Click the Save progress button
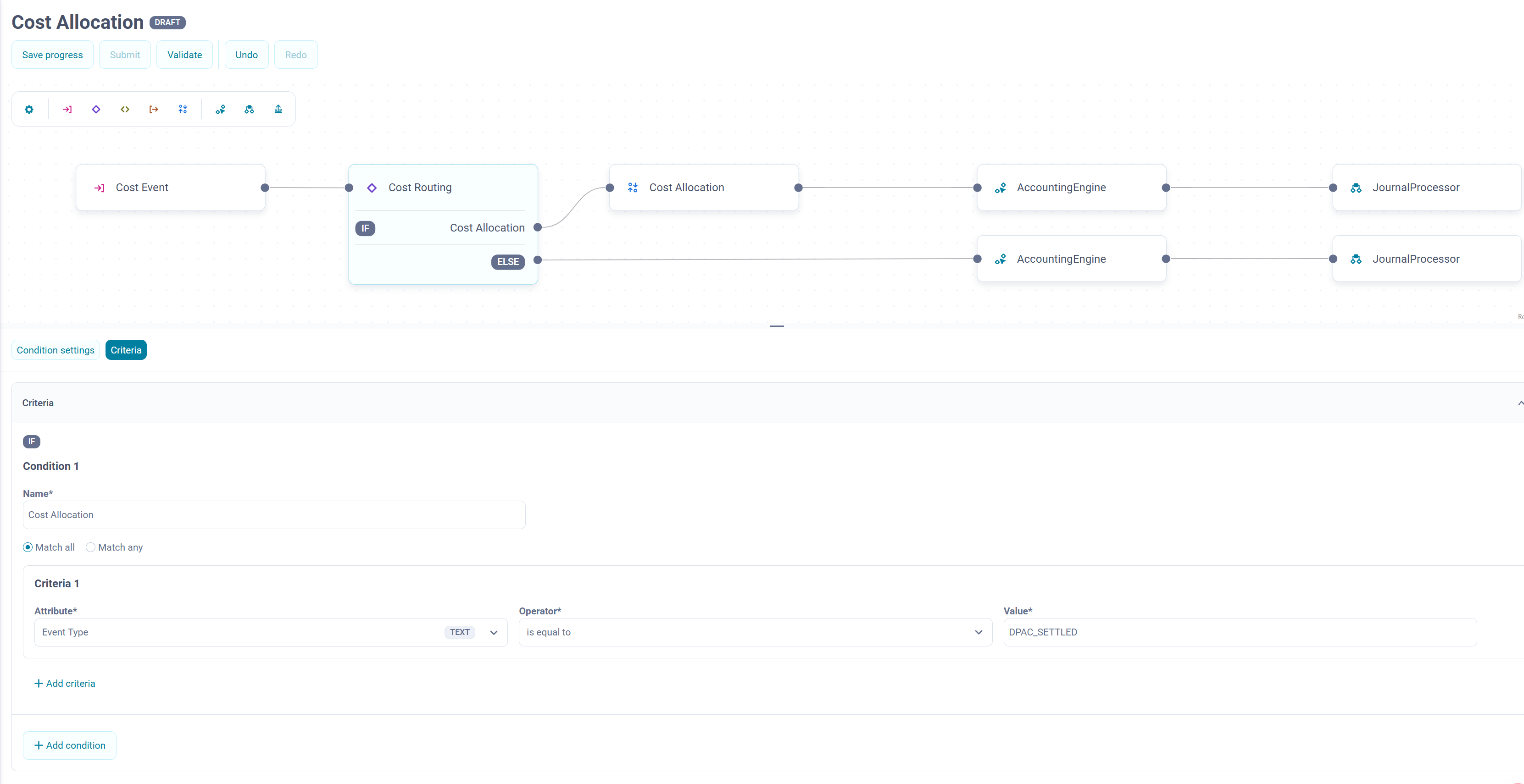This screenshot has height=784, width=1524. (x=53, y=55)
